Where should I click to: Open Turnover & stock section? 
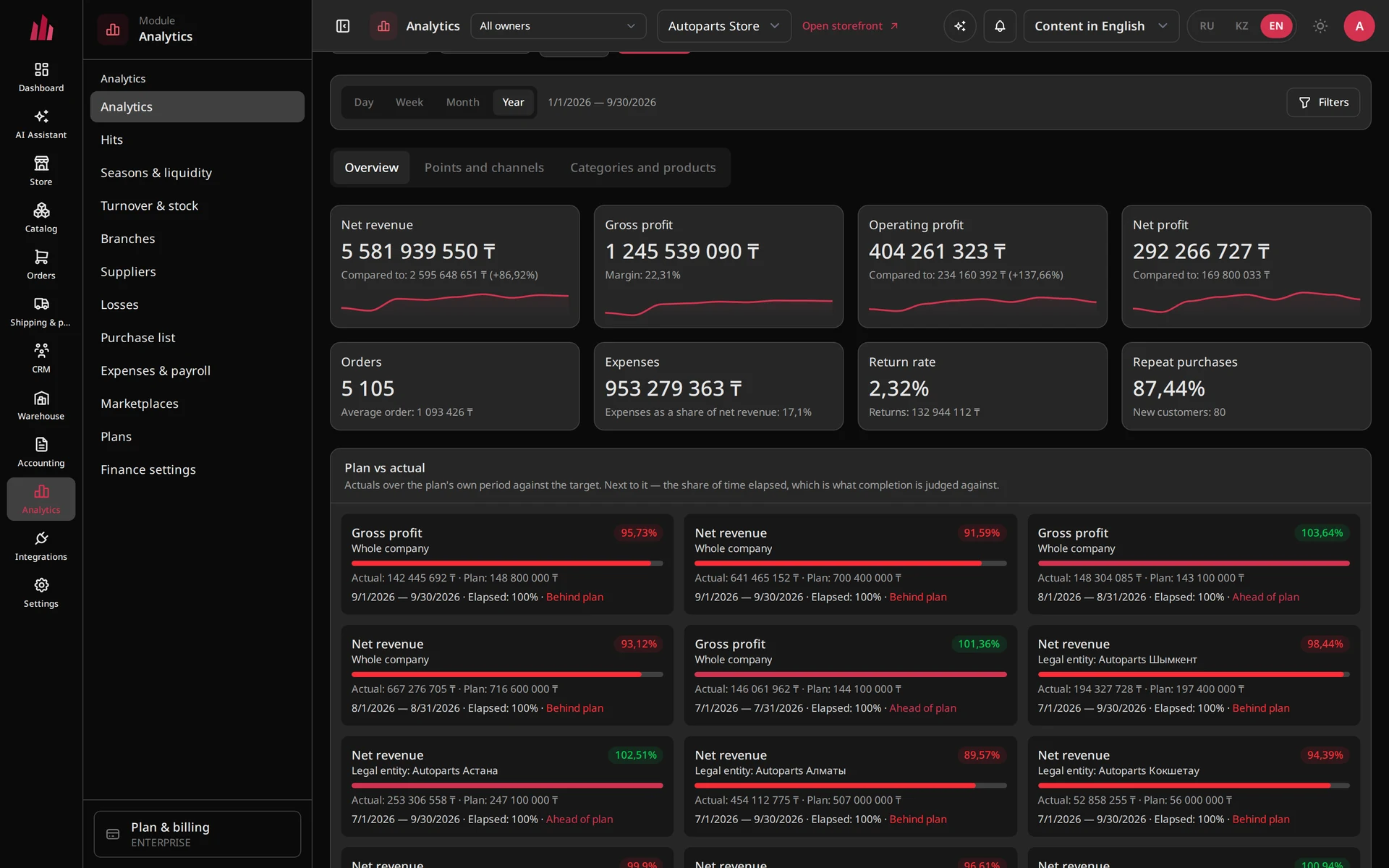coord(197,206)
